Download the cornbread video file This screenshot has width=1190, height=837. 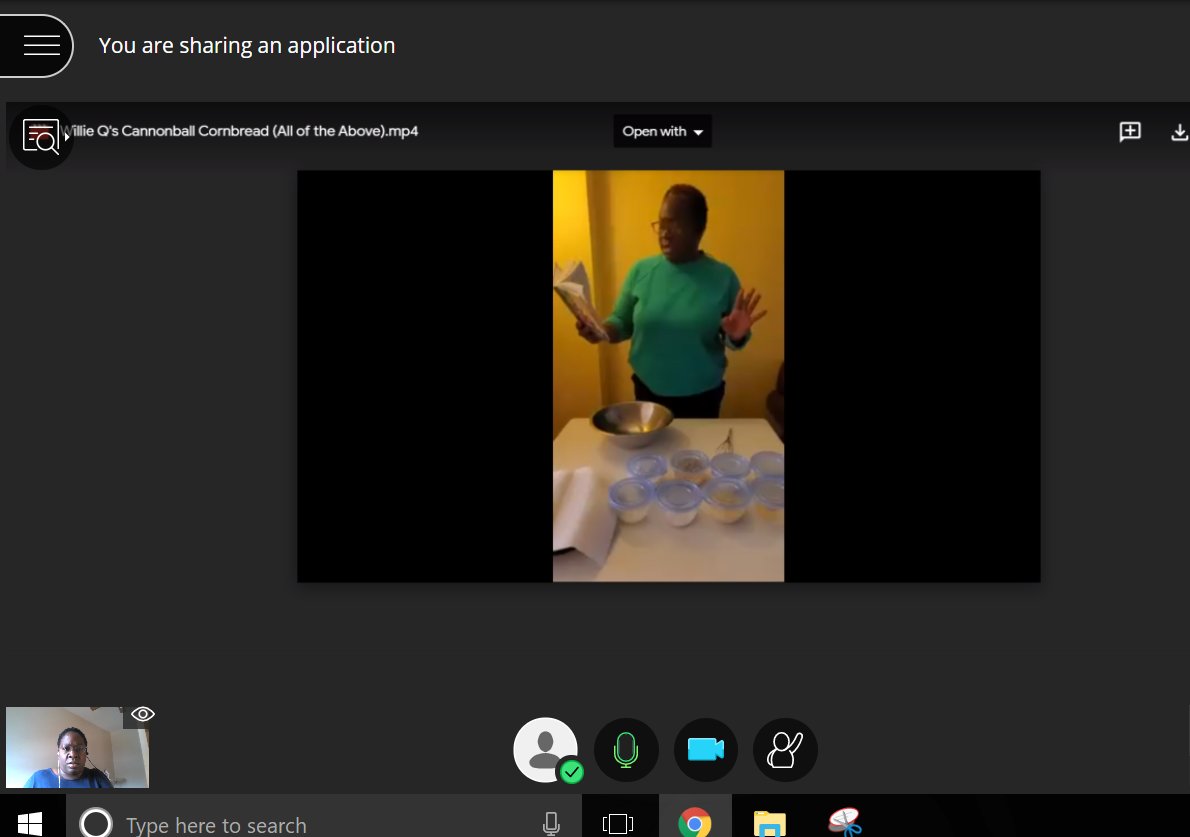point(1179,132)
